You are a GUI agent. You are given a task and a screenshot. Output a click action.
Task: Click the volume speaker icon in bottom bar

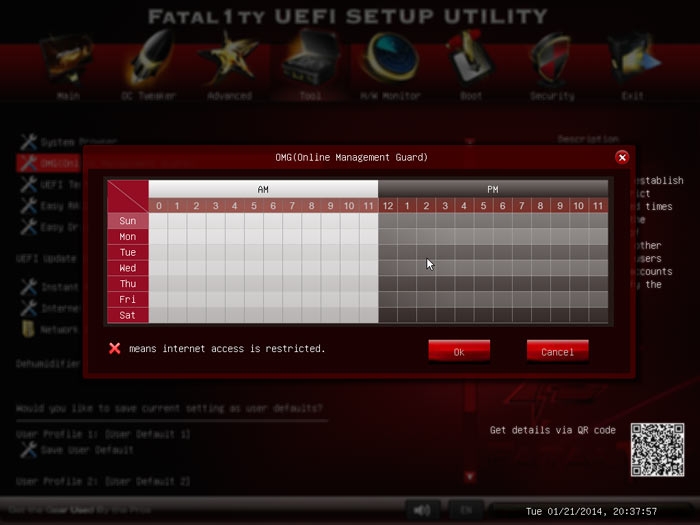coord(422,510)
